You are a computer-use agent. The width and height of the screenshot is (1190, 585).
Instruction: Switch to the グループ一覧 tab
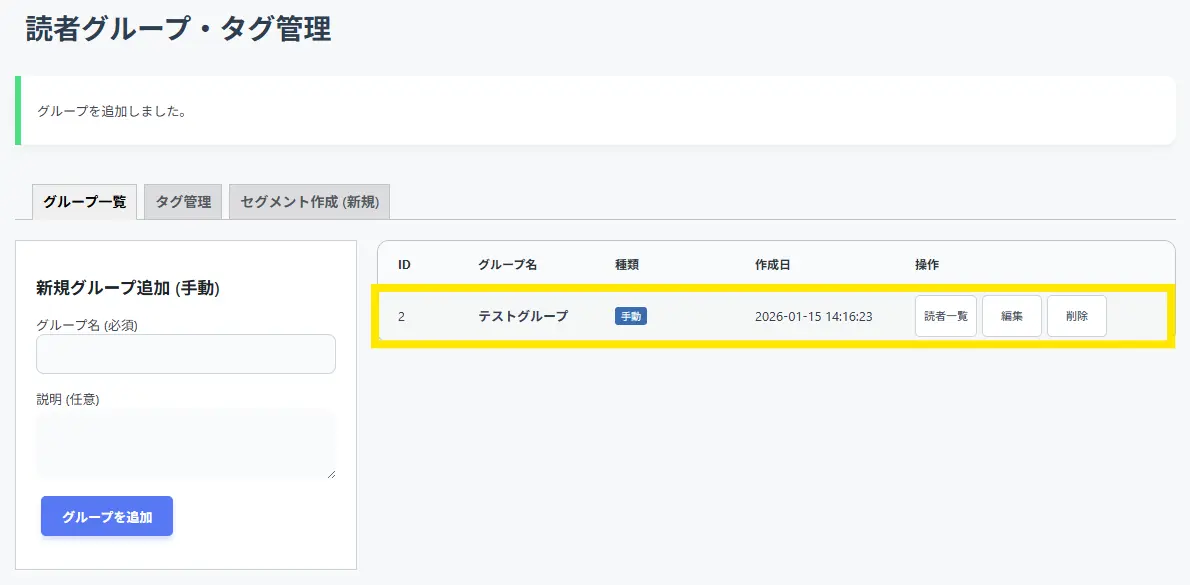point(85,202)
